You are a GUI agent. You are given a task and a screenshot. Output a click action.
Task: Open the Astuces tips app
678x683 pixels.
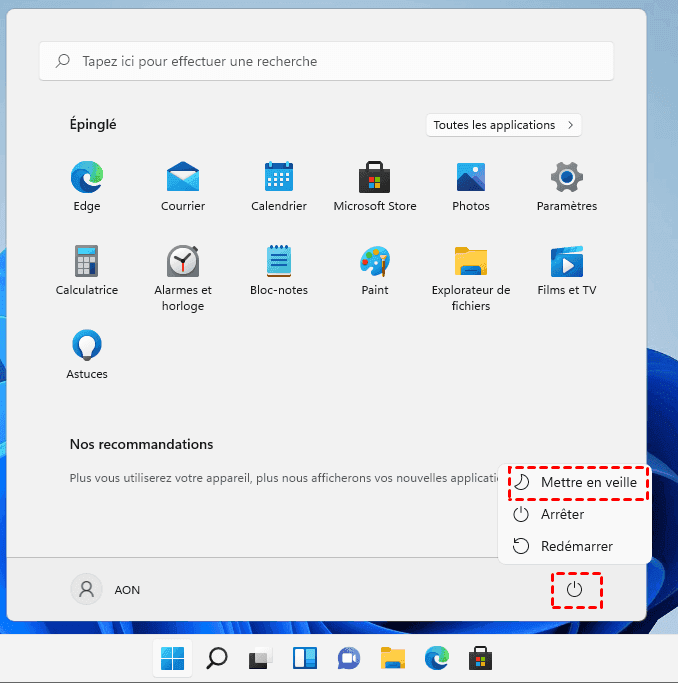point(87,354)
